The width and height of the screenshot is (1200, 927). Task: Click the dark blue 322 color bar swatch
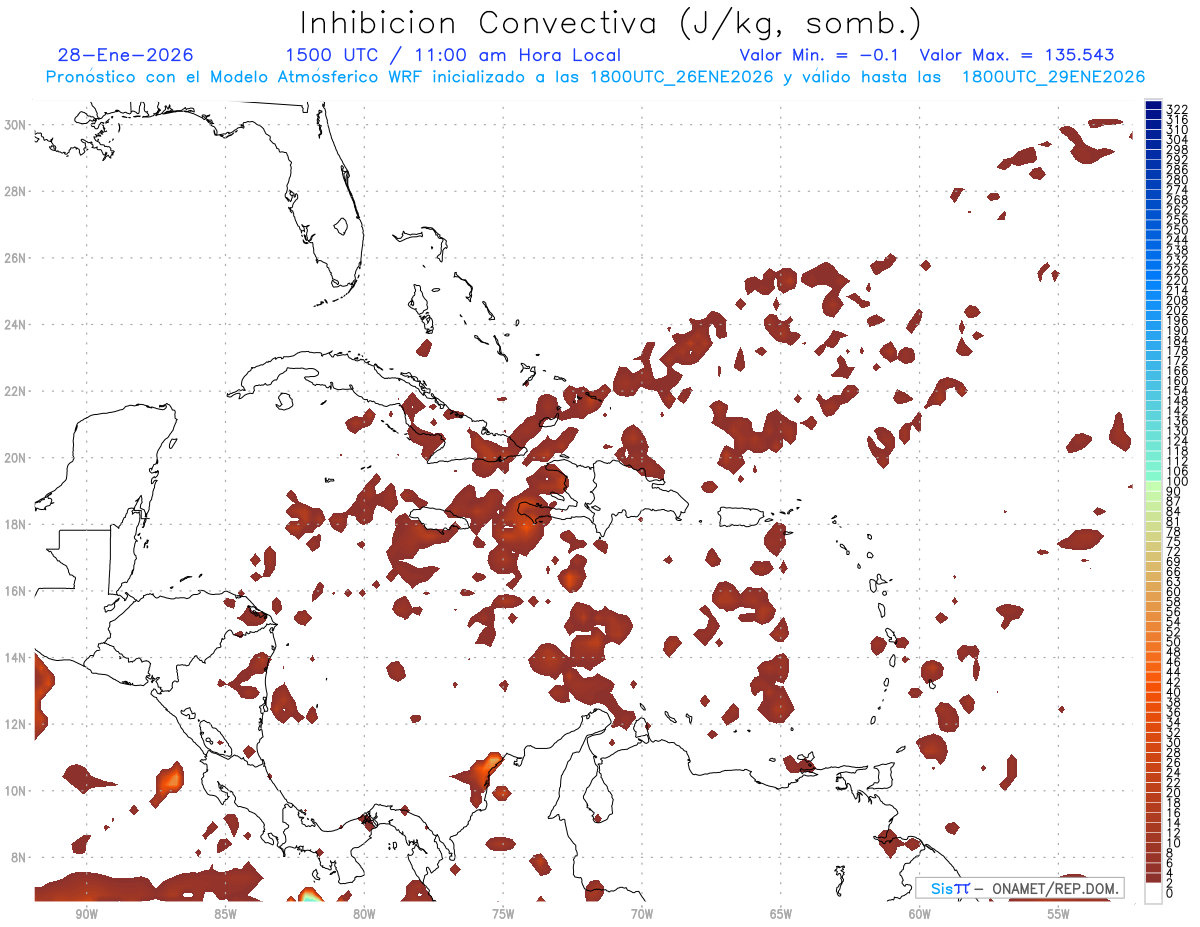pyautogui.click(x=1153, y=105)
